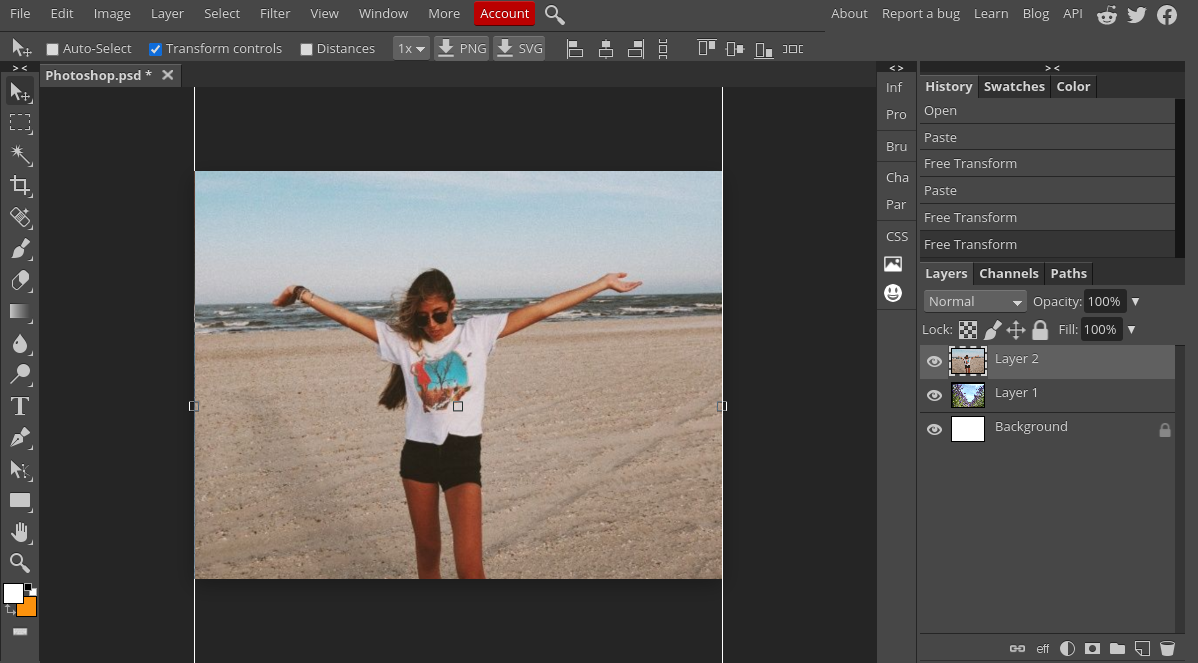Click the red Account button
The width and height of the screenshot is (1198, 663).
tap(504, 14)
